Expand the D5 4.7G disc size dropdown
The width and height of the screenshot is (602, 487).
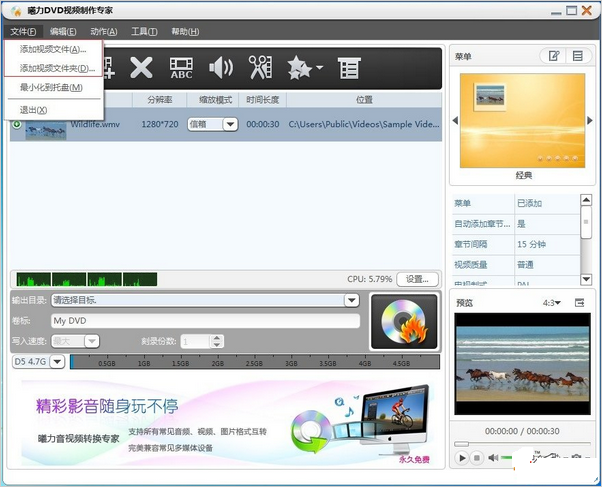pyautogui.click(x=57, y=361)
